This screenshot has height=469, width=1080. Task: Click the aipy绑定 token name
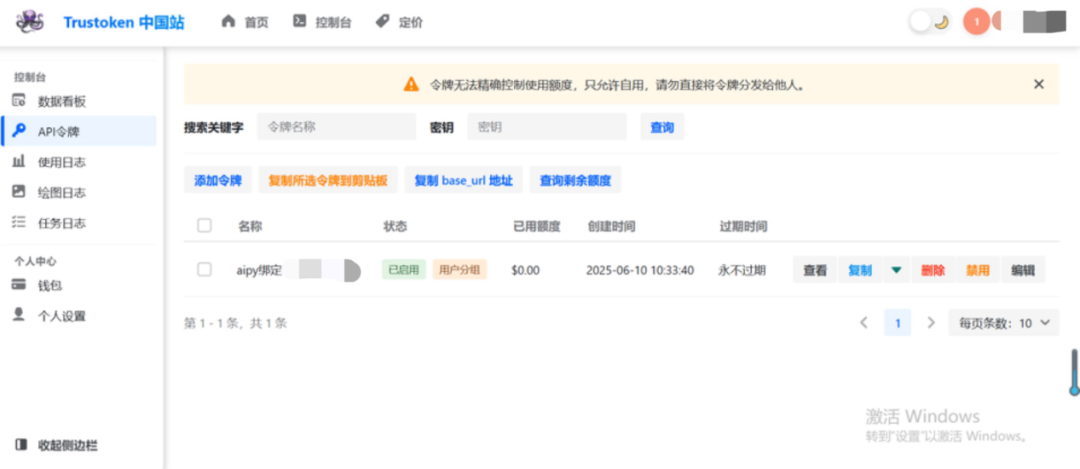coord(260,271)
